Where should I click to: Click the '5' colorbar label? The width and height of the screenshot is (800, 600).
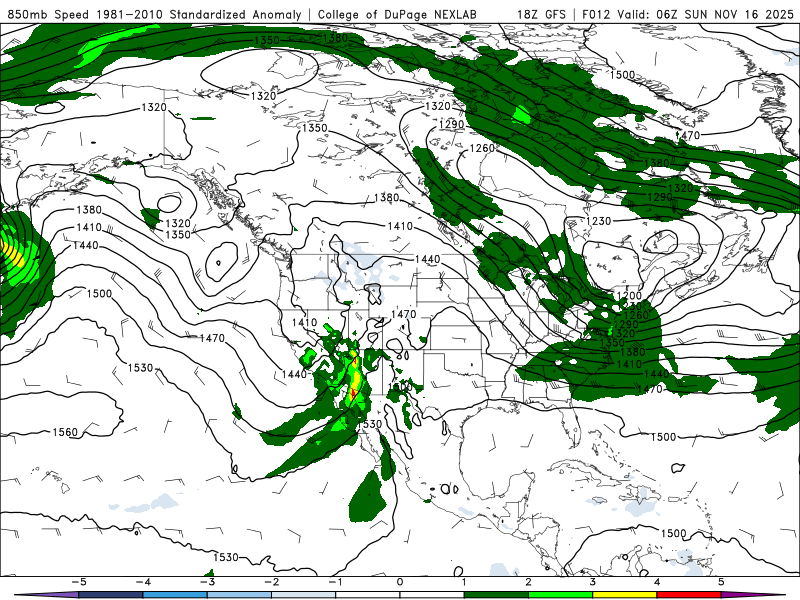click(x=721, y=582)
